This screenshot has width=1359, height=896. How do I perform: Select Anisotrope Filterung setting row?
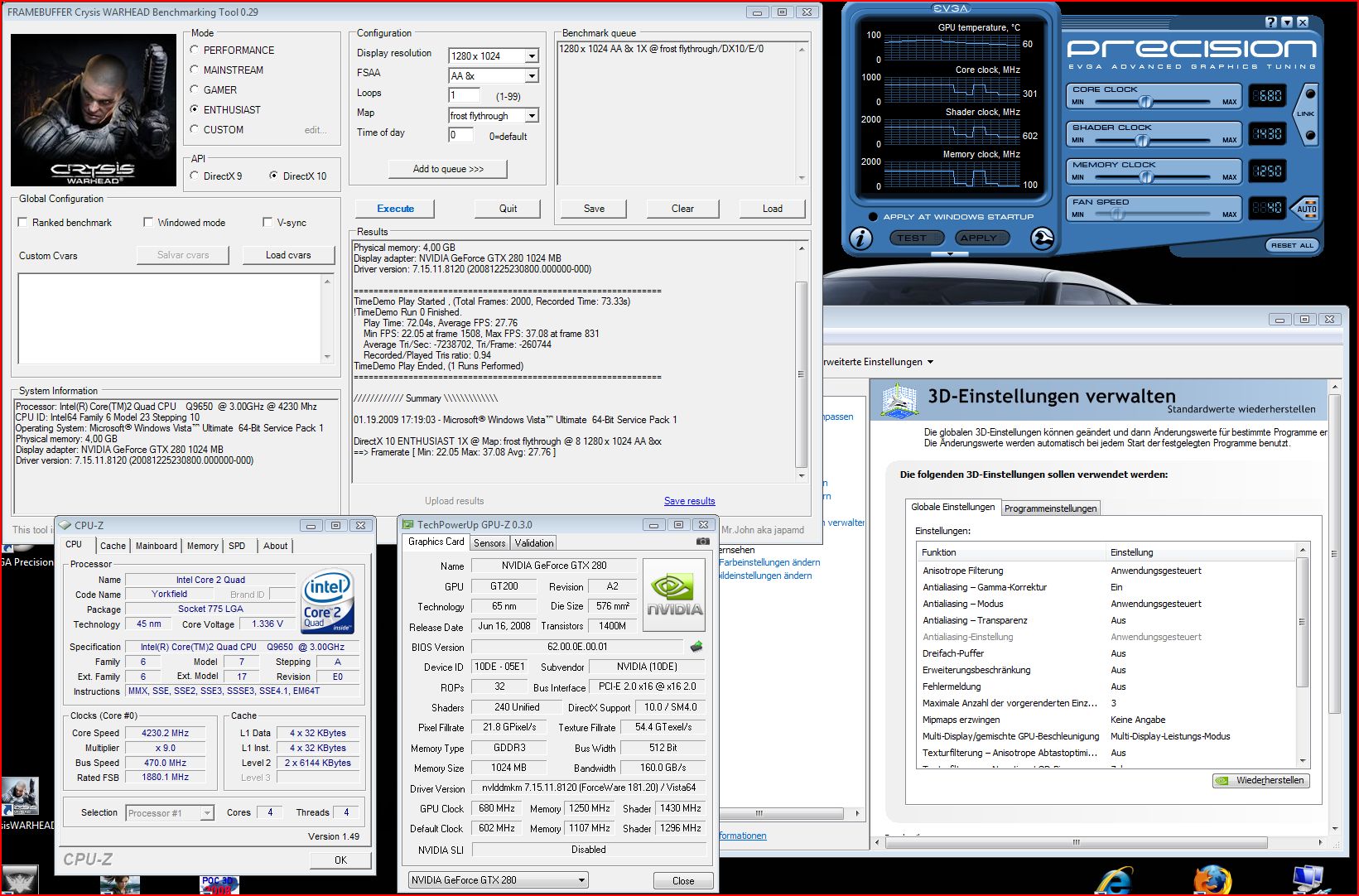[1106, 571]
